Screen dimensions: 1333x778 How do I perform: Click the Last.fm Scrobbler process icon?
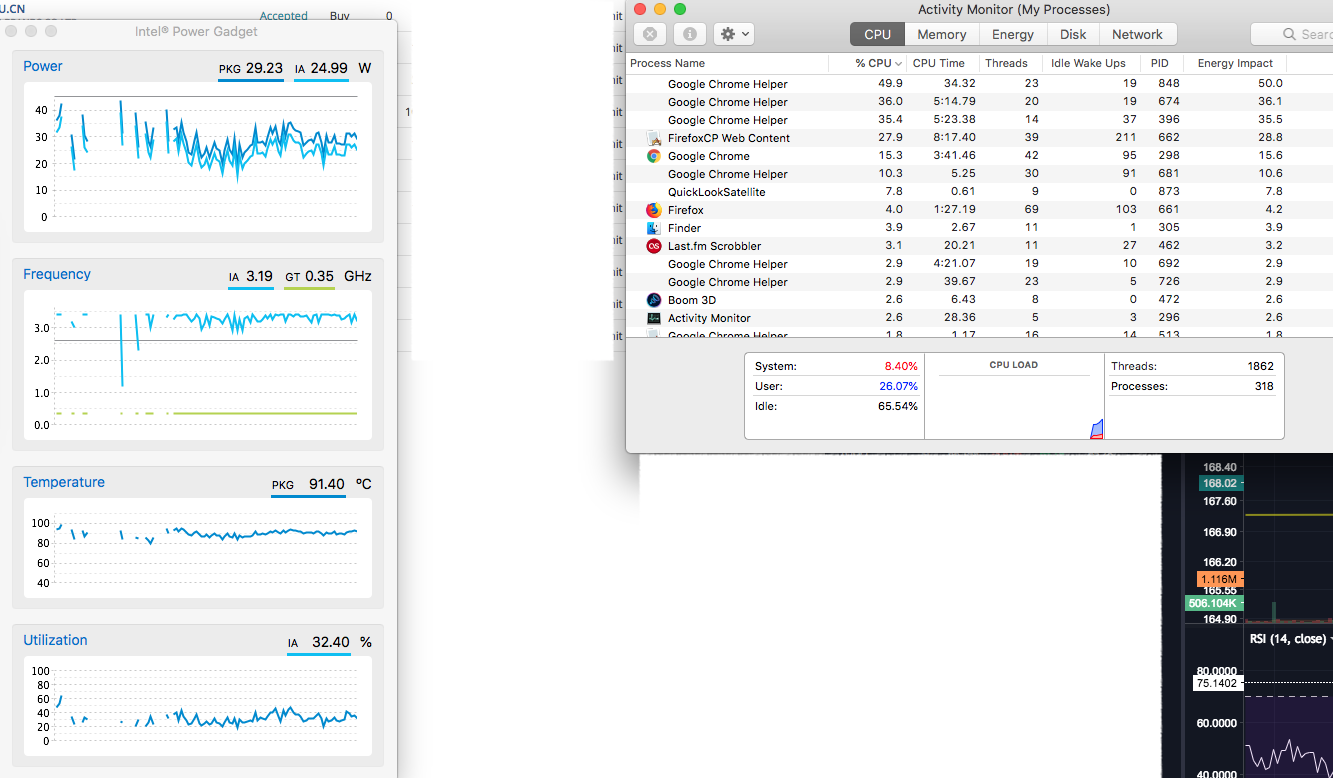(653, 246)
